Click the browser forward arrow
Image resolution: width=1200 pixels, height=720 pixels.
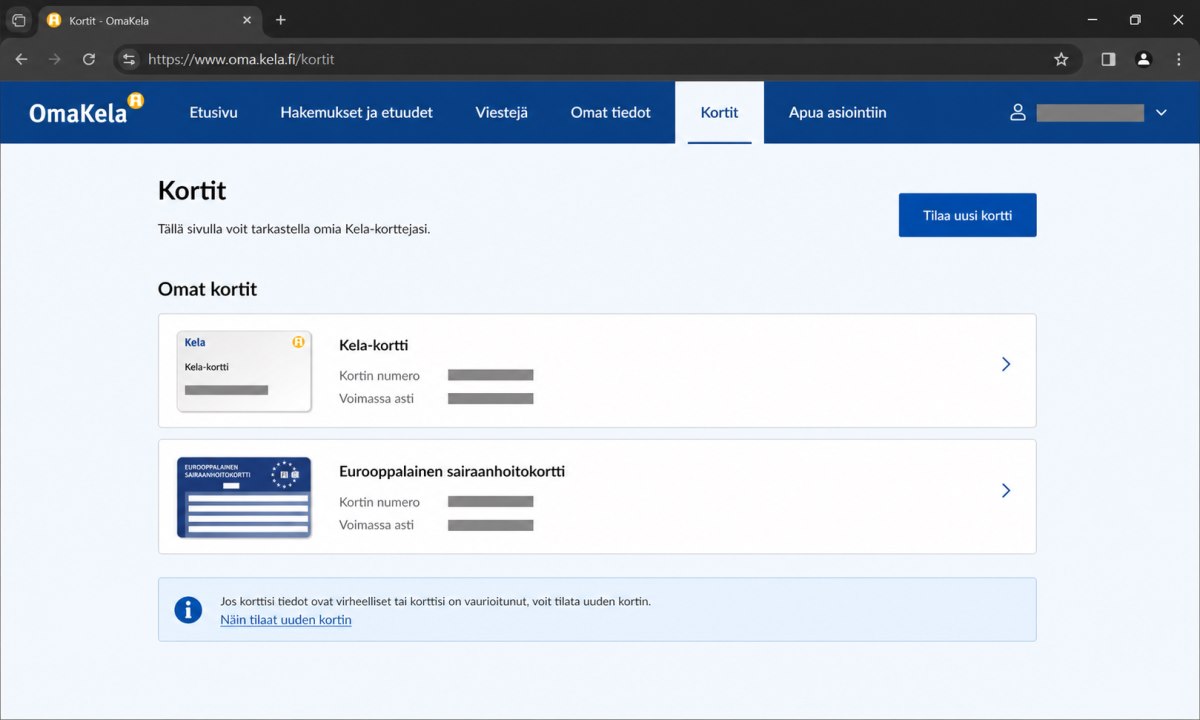55,59
